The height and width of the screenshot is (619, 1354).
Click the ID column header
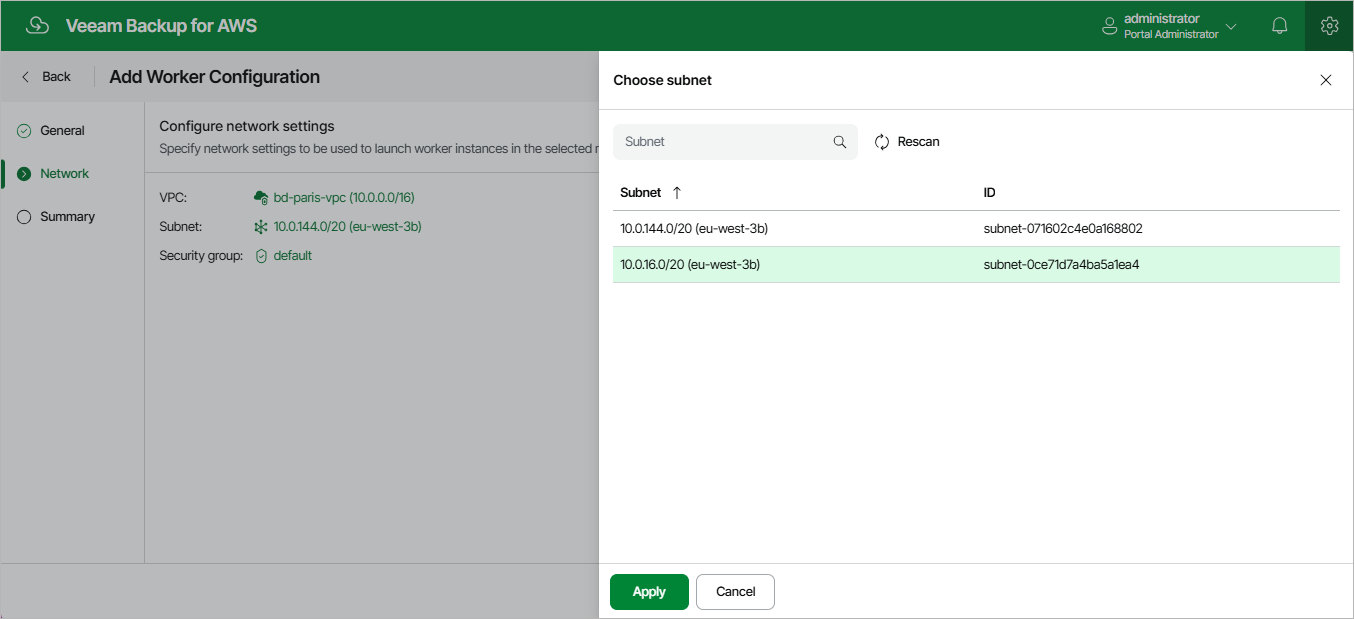pos(989,192)
